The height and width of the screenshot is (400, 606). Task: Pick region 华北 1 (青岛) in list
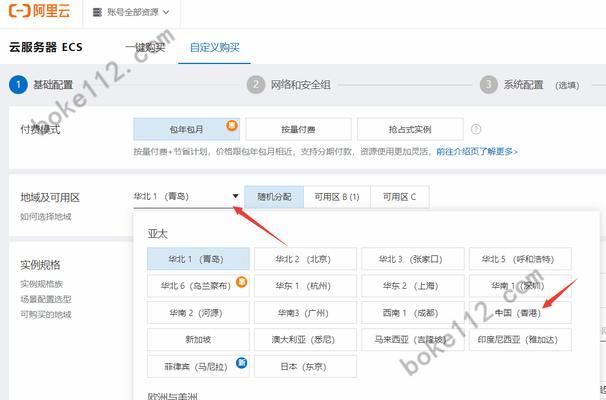198,259
